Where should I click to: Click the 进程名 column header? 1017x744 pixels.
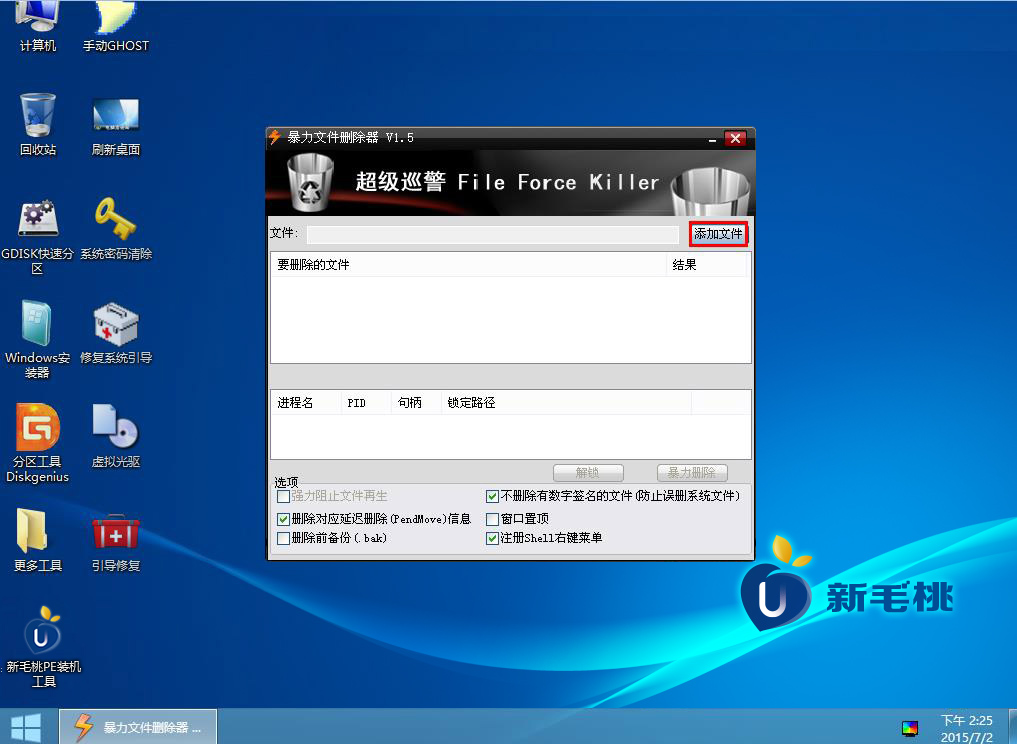pyautogui.click(x=305, y=403)
